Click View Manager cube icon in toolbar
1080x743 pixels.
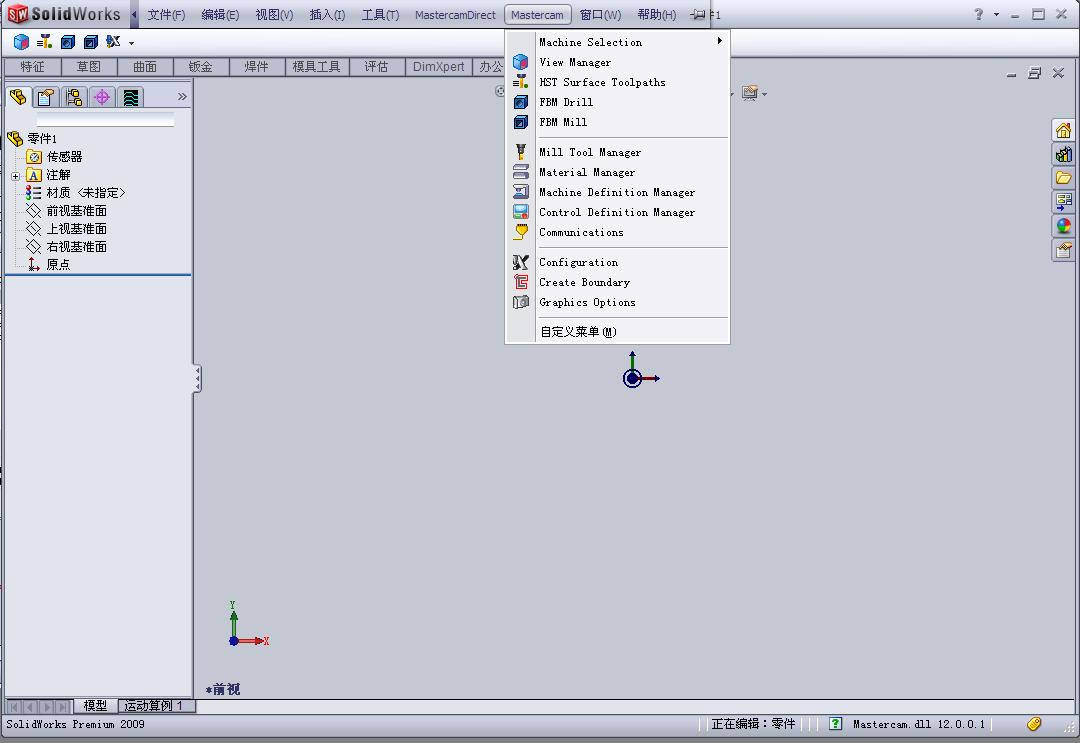(x=21, y=42)
